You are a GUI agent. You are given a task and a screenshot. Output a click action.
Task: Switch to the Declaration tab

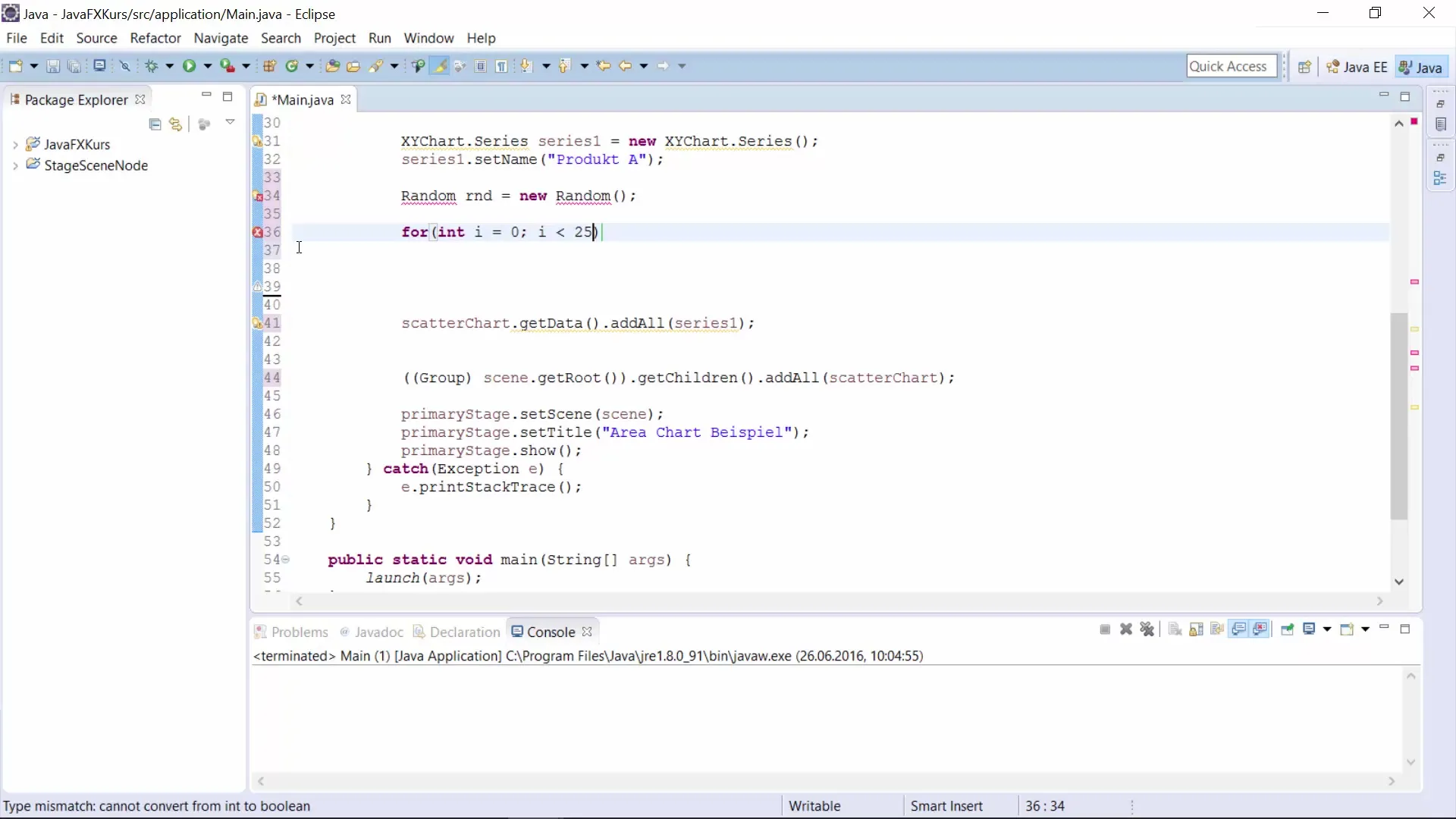point(457,632)
